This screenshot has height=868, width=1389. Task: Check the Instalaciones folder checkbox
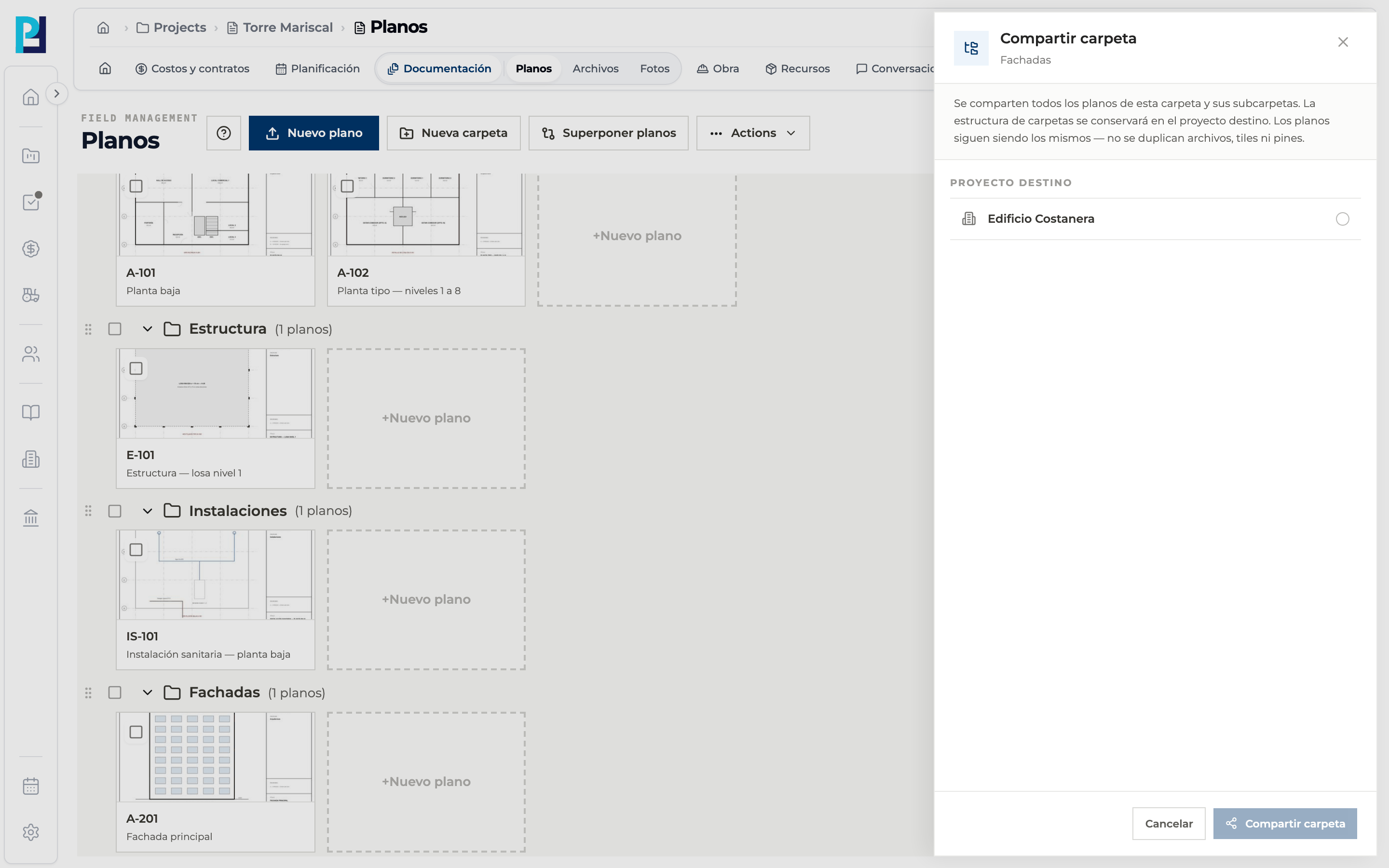[115, 511]
